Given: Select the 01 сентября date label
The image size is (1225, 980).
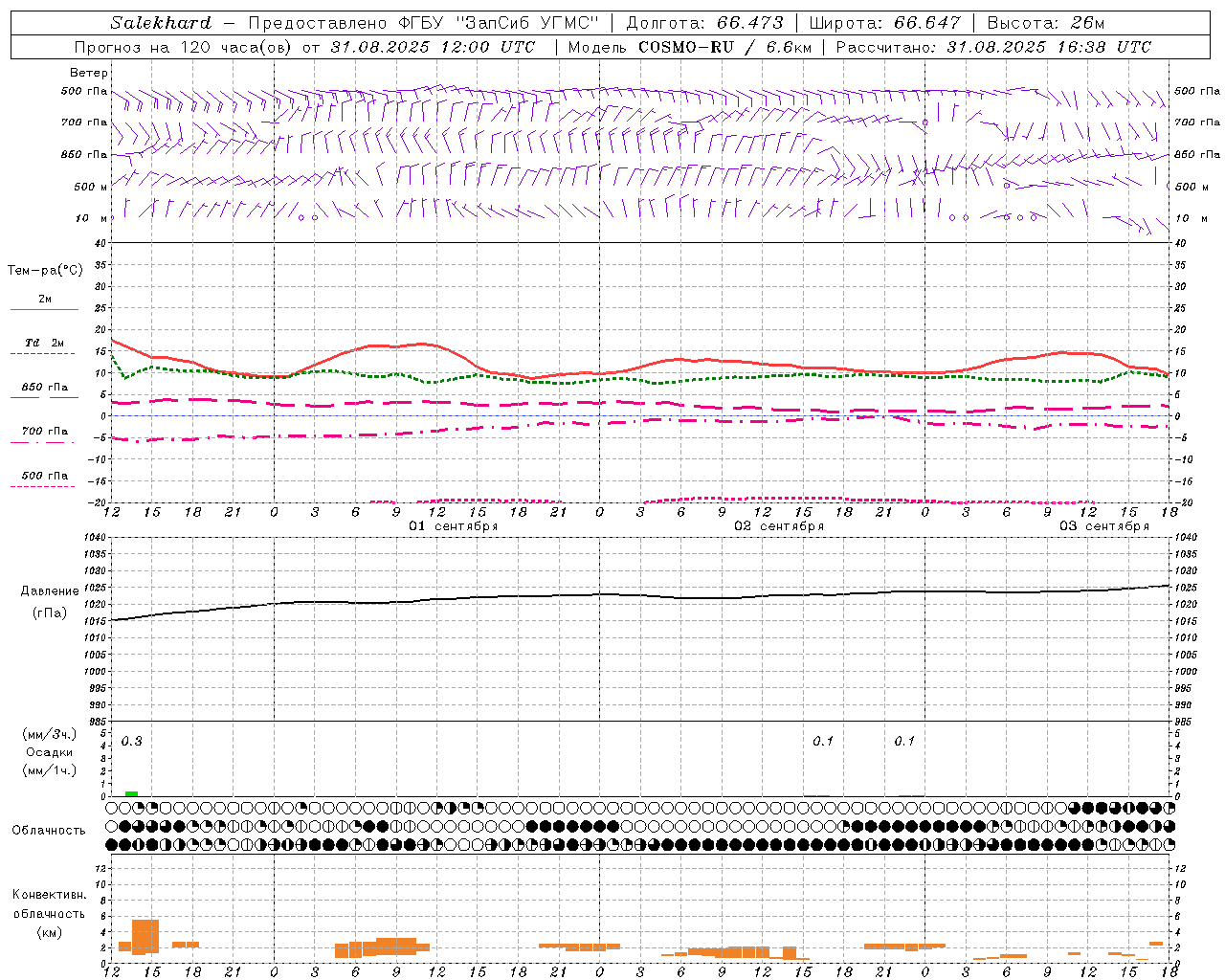Looking at the screenshot, I should [454, 526].
